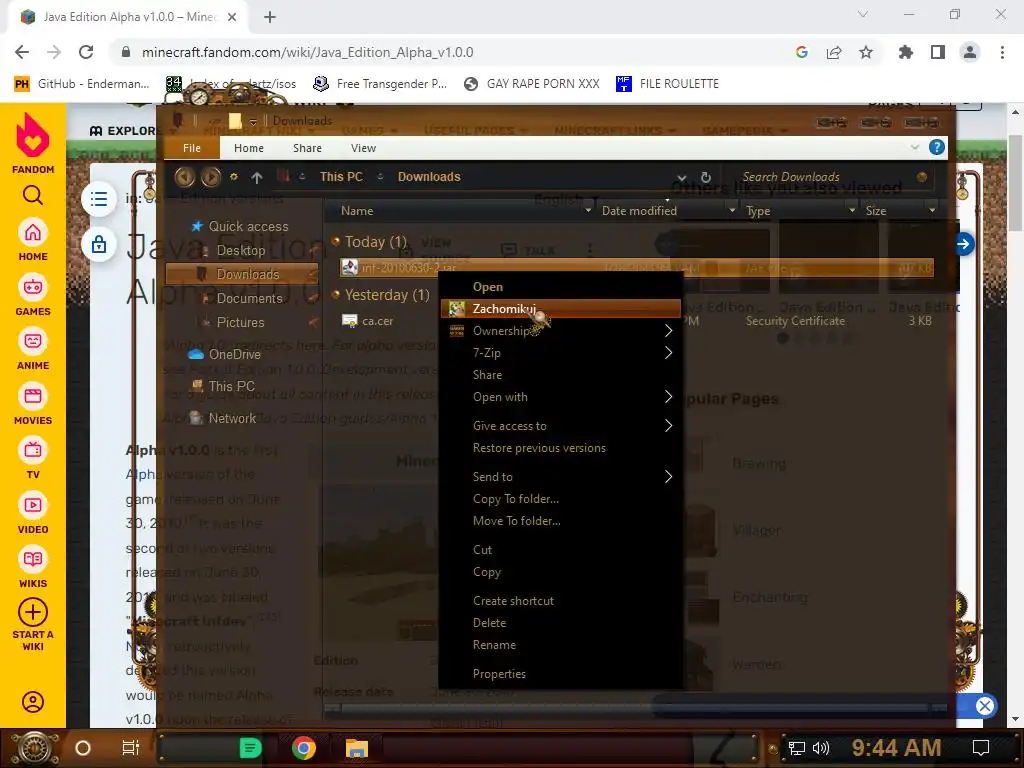Viewport: 1024px width, 768px height.
Task: Click the FILE ROULETTE bookmark
Action: [667, 84]
